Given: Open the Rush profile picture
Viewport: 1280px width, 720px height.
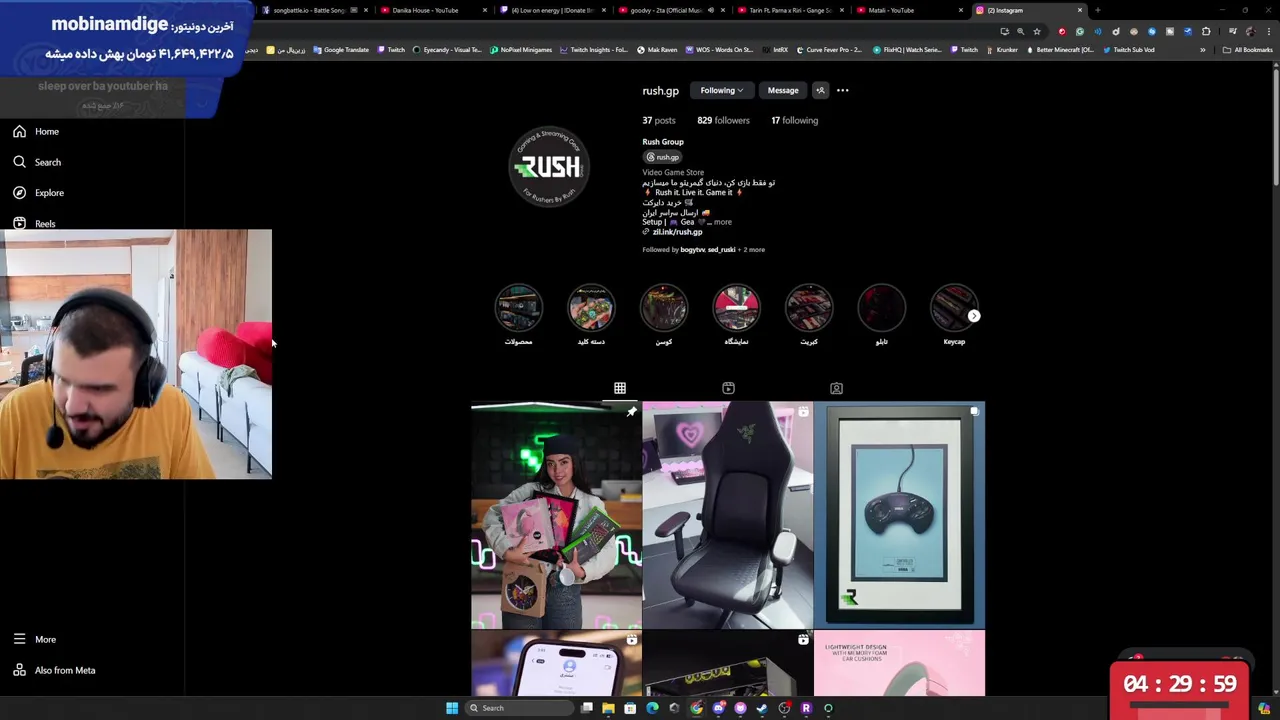Looking at the screenshot, I should [548, 166].
